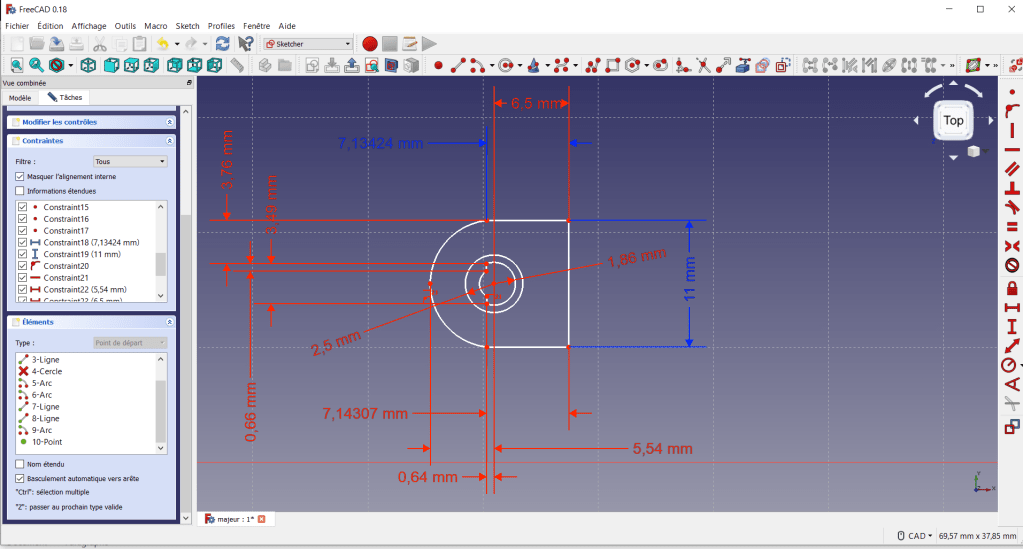Click the red record macro button
This screenshot has height=549, width=1023.
coord(370,44)
